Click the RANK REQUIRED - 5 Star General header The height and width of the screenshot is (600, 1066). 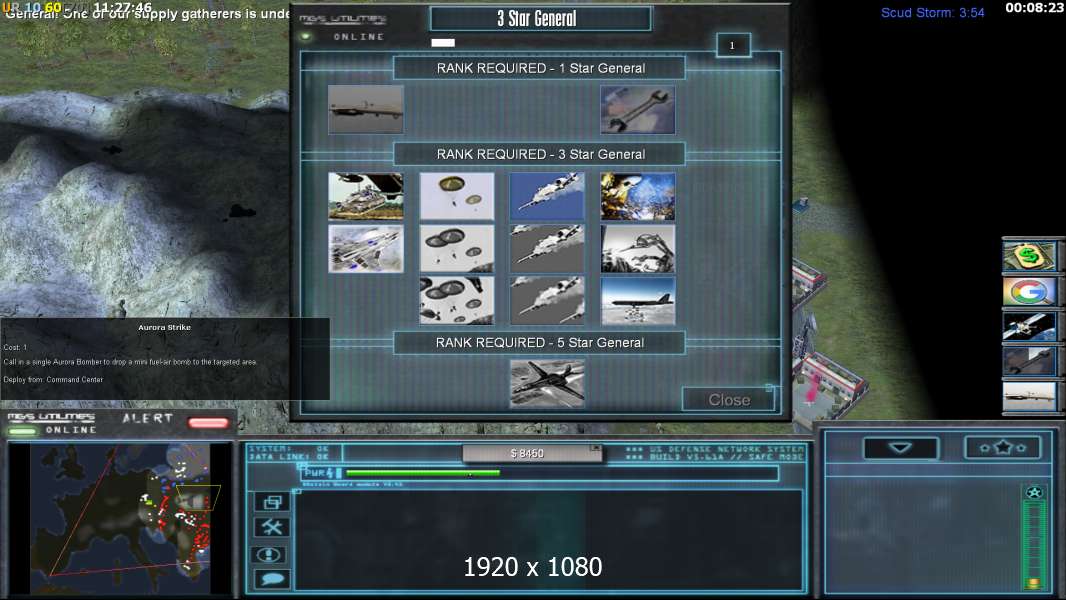(x=540, y=342)
